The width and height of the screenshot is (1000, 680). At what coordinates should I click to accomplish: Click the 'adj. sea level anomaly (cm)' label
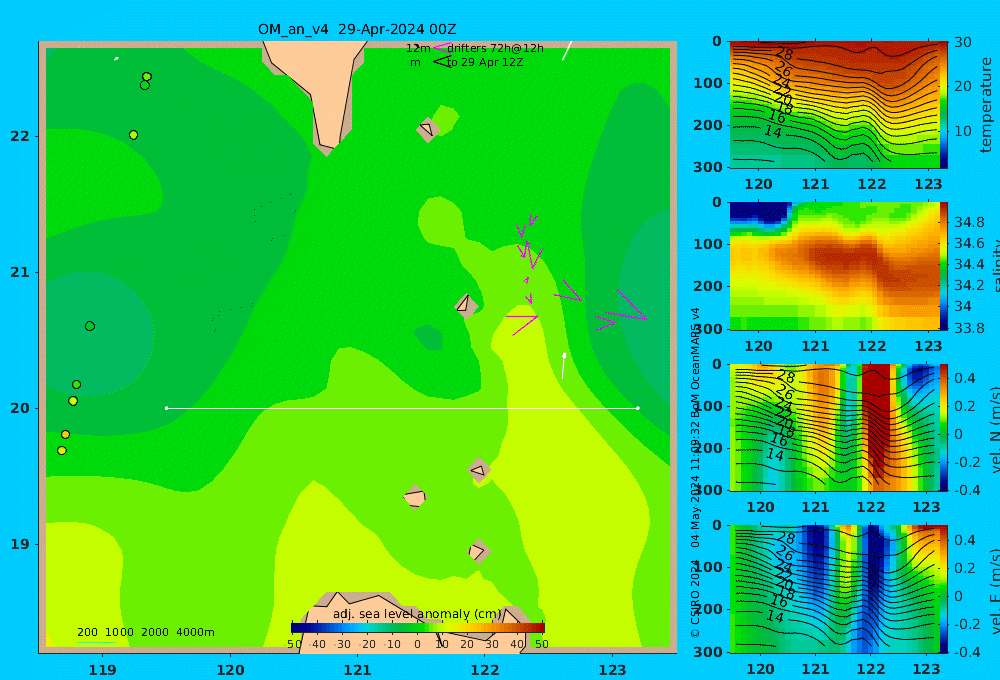tap(417, 614)
